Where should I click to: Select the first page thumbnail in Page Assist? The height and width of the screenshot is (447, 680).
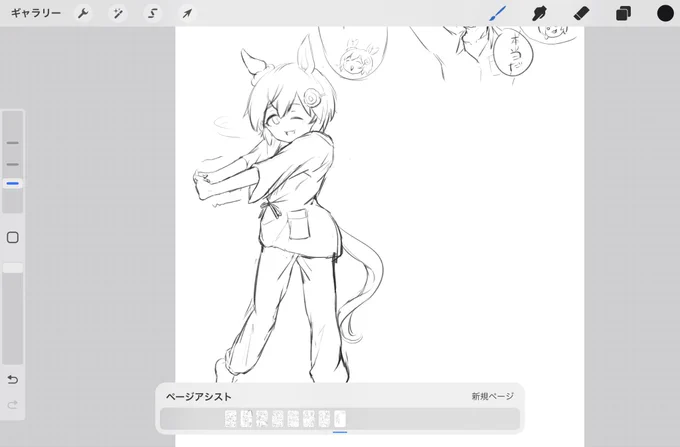coord(231,419)
